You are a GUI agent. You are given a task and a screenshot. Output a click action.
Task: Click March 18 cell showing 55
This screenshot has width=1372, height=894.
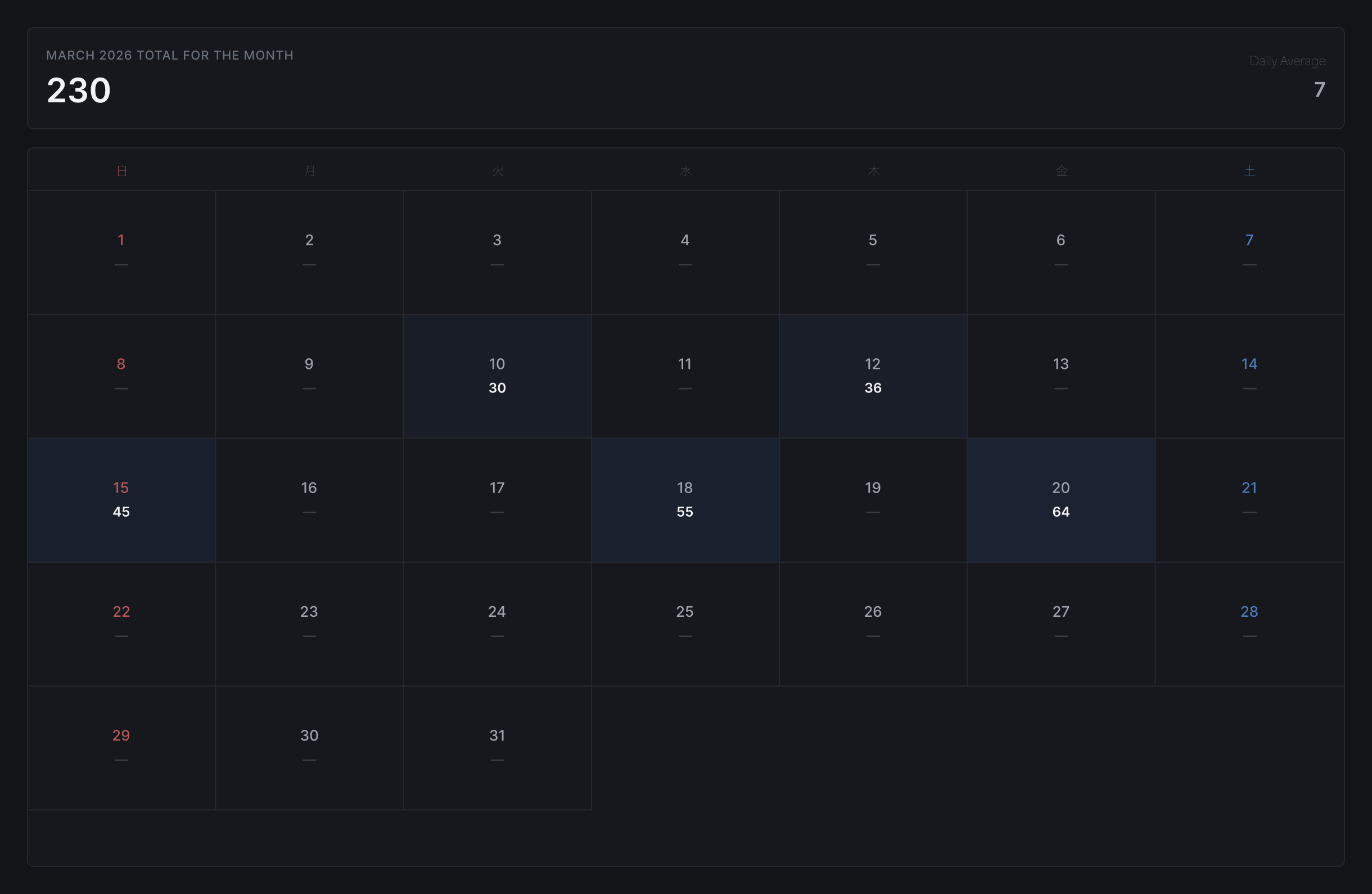(x=684, y=500)
